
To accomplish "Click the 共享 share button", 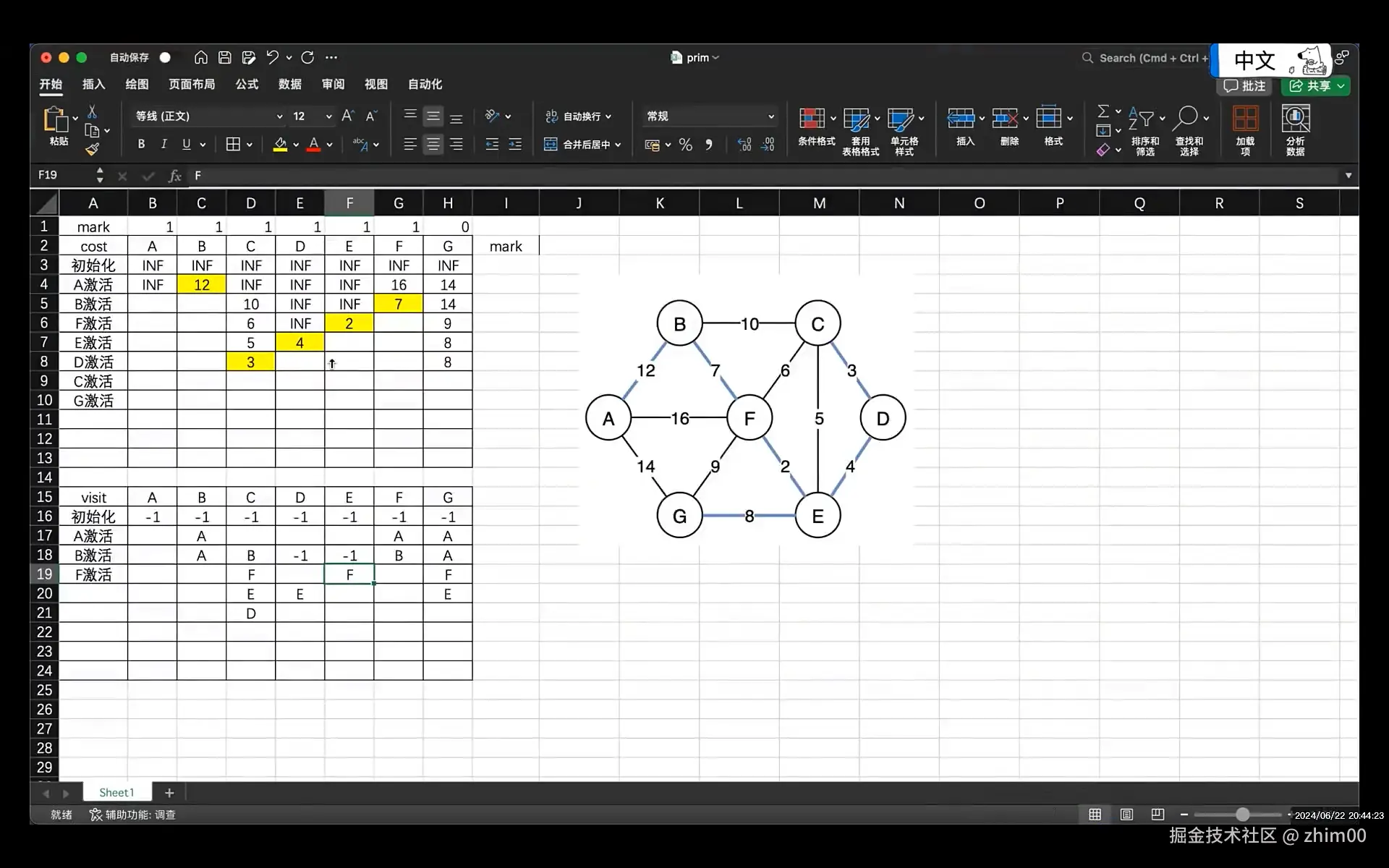I will (1312, 86).
